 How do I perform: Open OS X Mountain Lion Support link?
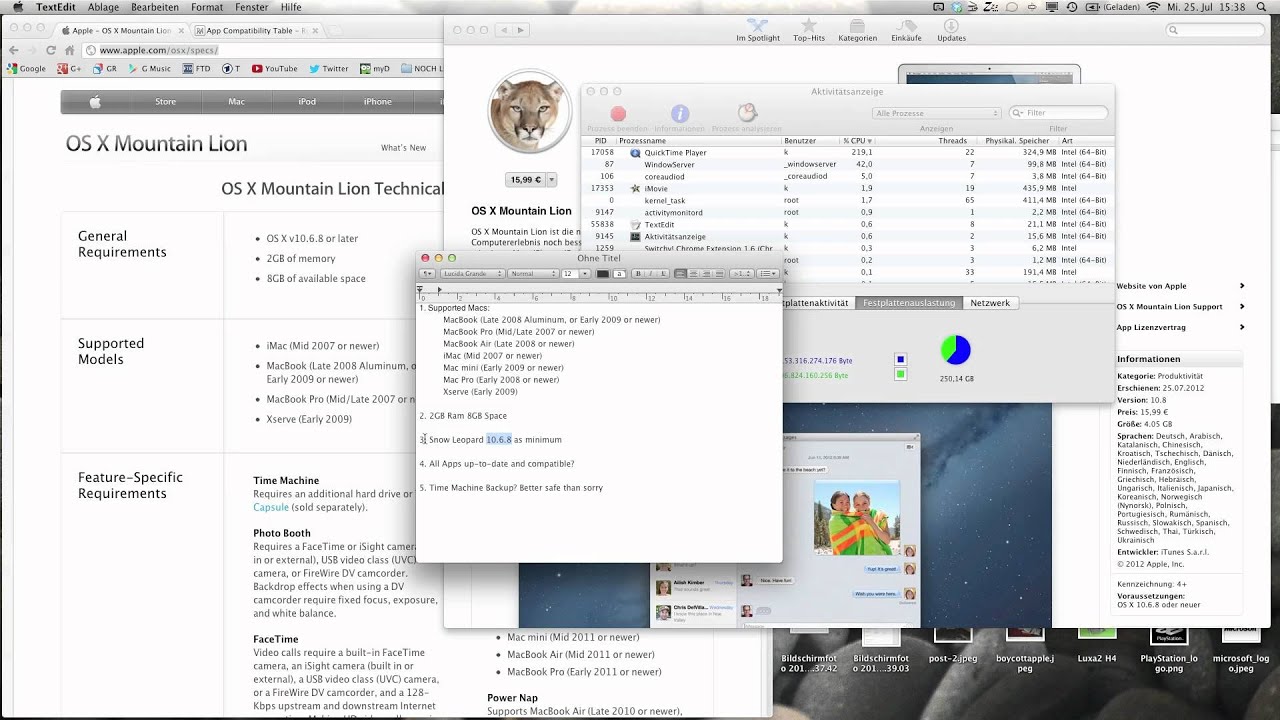coord(1181,307)
